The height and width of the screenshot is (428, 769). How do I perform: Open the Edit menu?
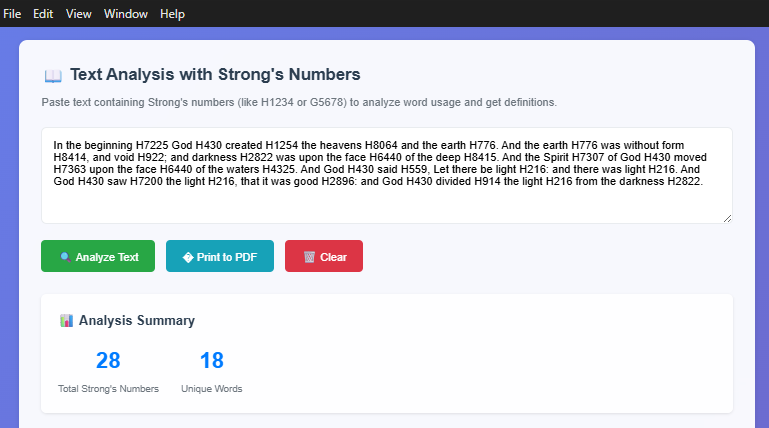tap(43, 14)
